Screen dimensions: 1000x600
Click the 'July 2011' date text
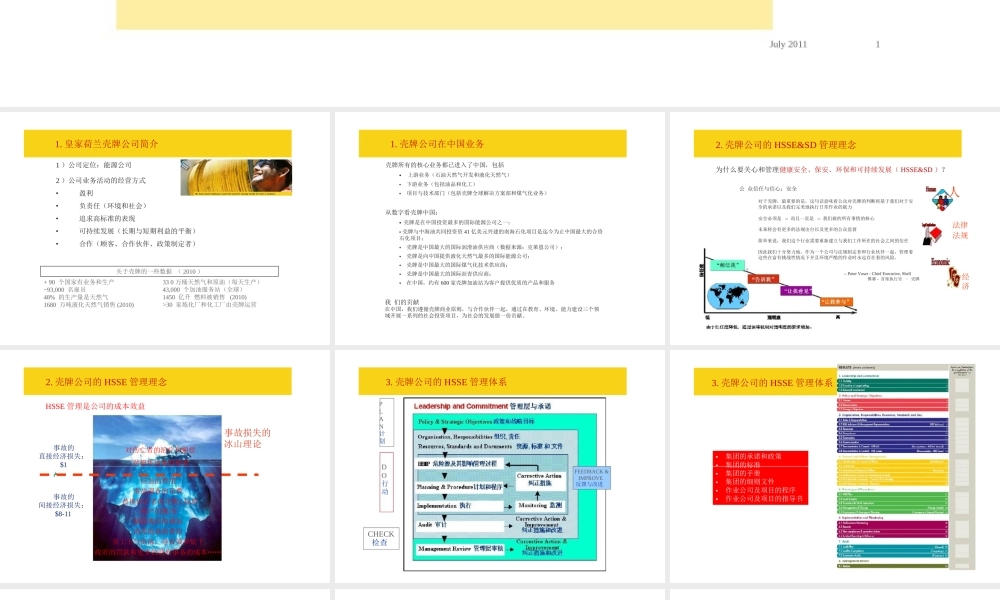click(788, 44)
